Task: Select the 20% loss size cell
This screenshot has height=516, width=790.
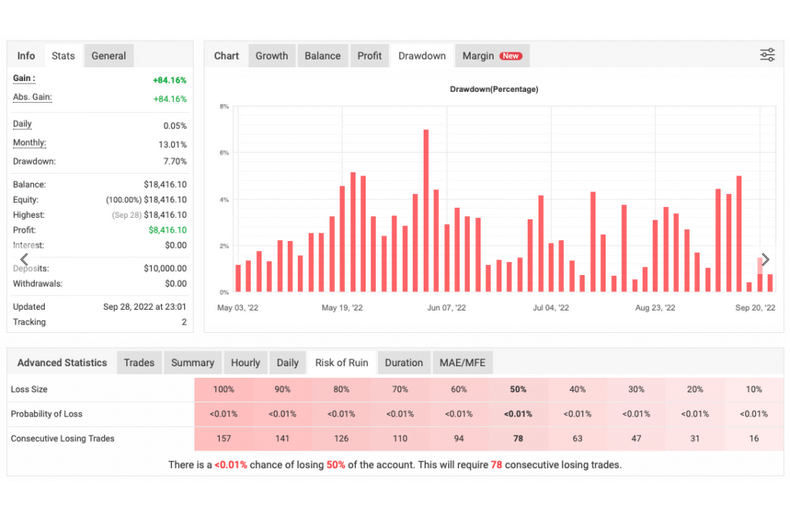Action: click(695, 389)
